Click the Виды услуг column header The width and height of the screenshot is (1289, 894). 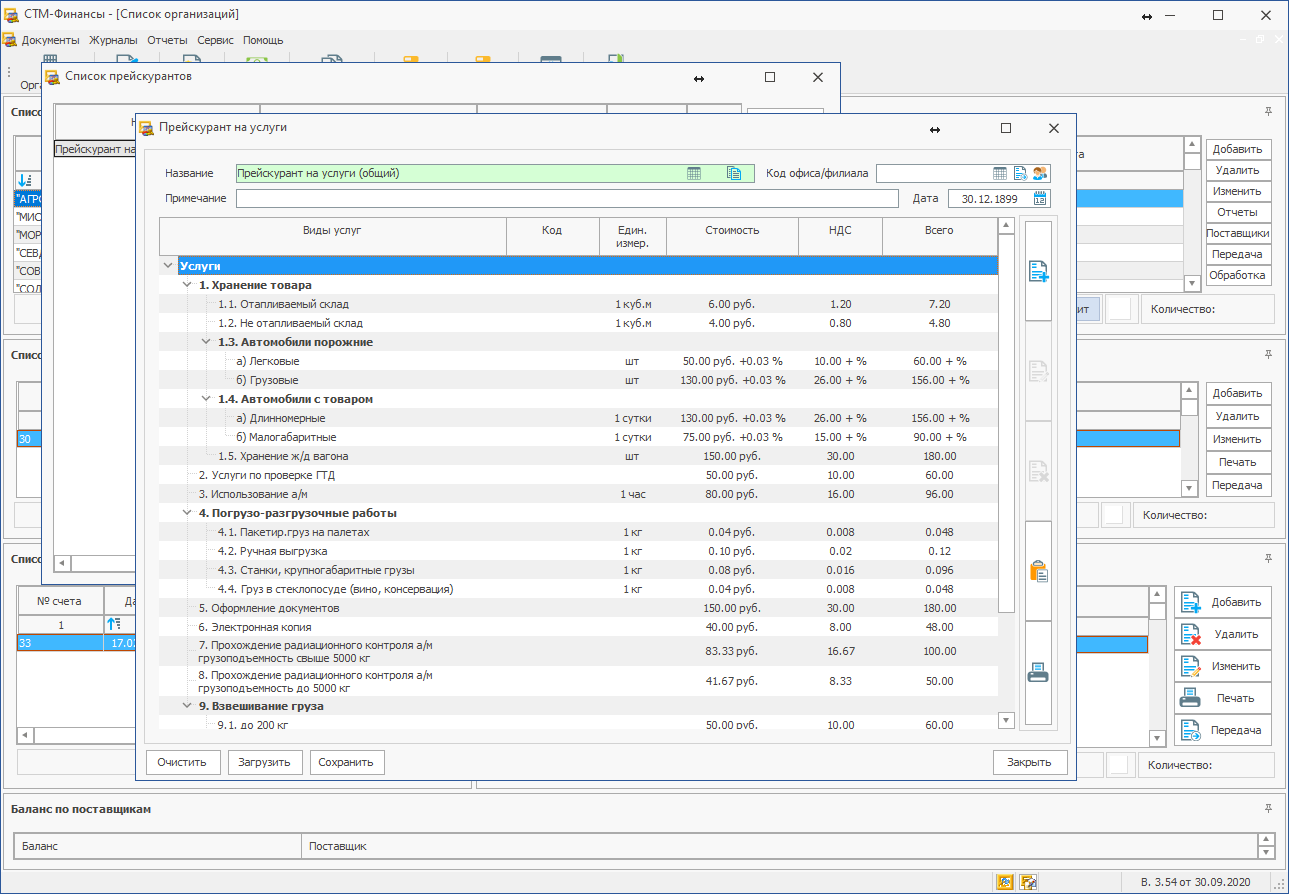[333, 236]
